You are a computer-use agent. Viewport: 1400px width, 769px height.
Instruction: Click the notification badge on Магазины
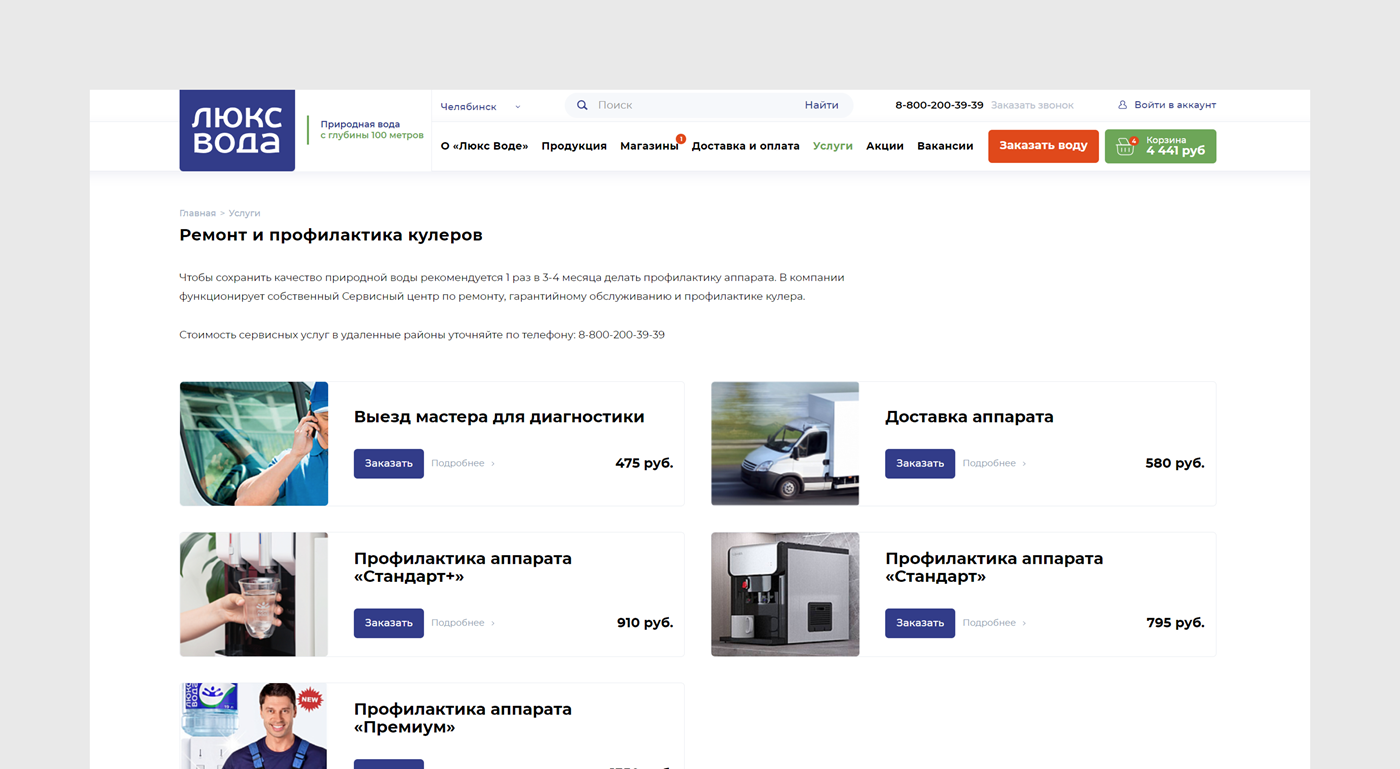click(x=681, y=139)
